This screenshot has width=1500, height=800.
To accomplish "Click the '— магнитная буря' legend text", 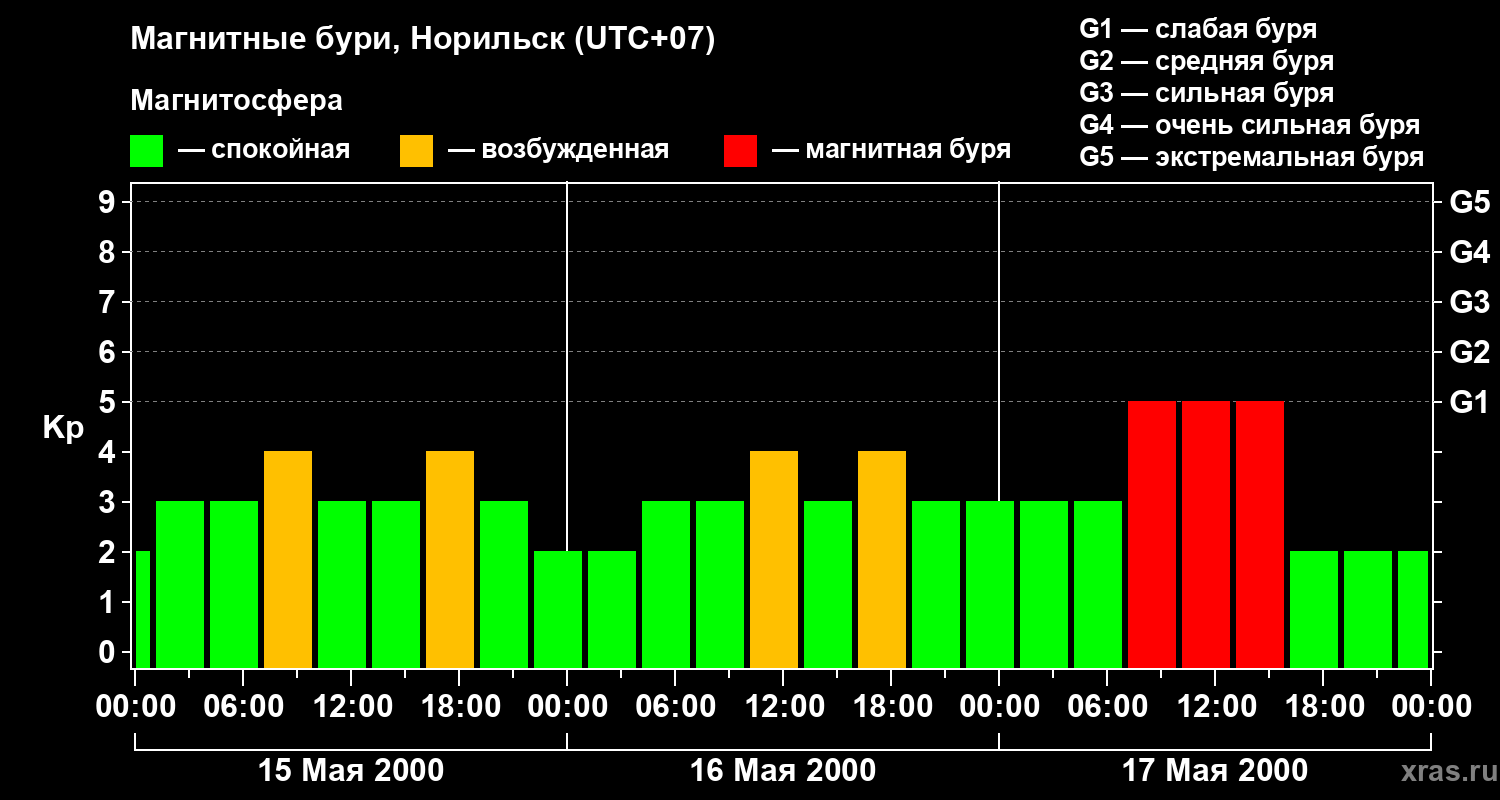I will coord(891,150).
